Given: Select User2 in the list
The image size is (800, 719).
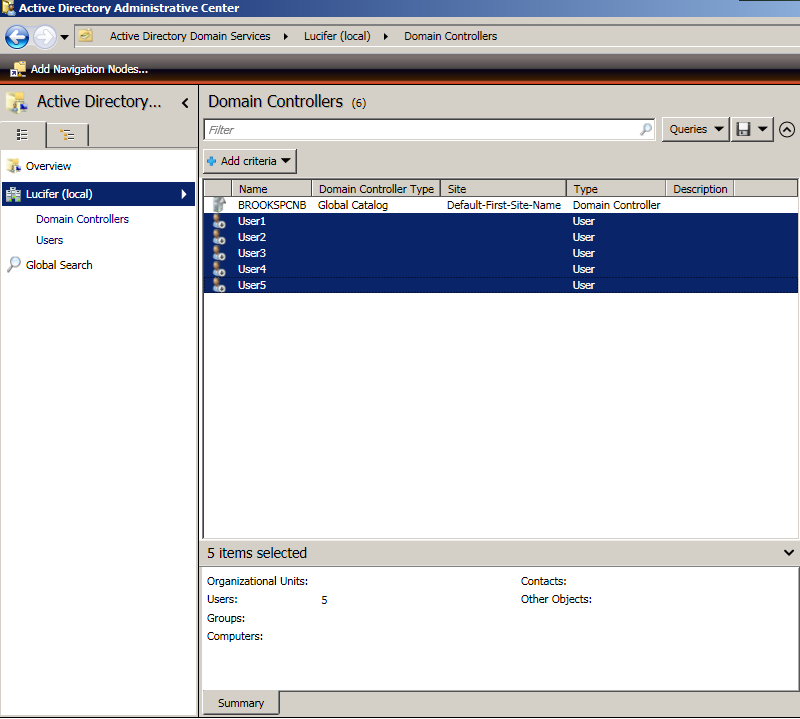Looking at the screenshot, I should (501, 237).
